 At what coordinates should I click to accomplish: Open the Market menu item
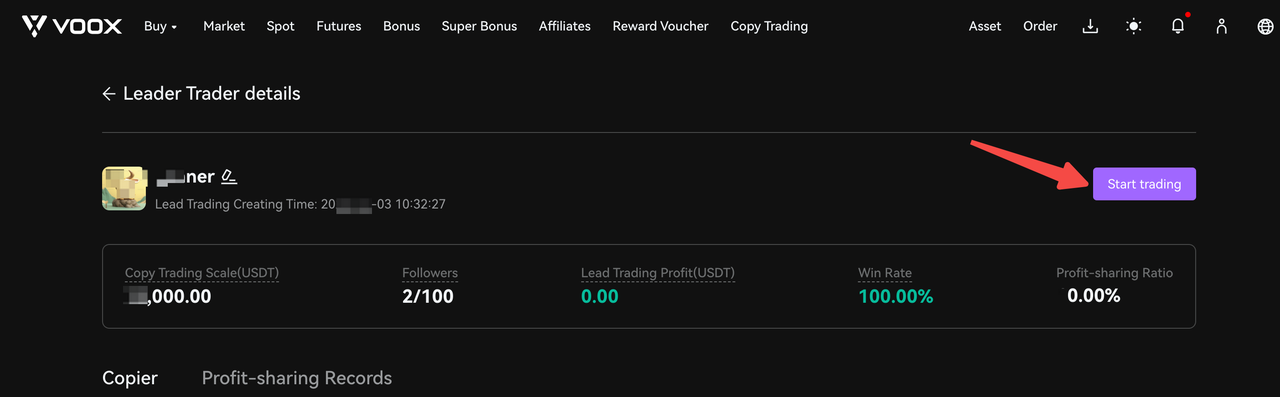pyautogui.click(x=224, y=26)
